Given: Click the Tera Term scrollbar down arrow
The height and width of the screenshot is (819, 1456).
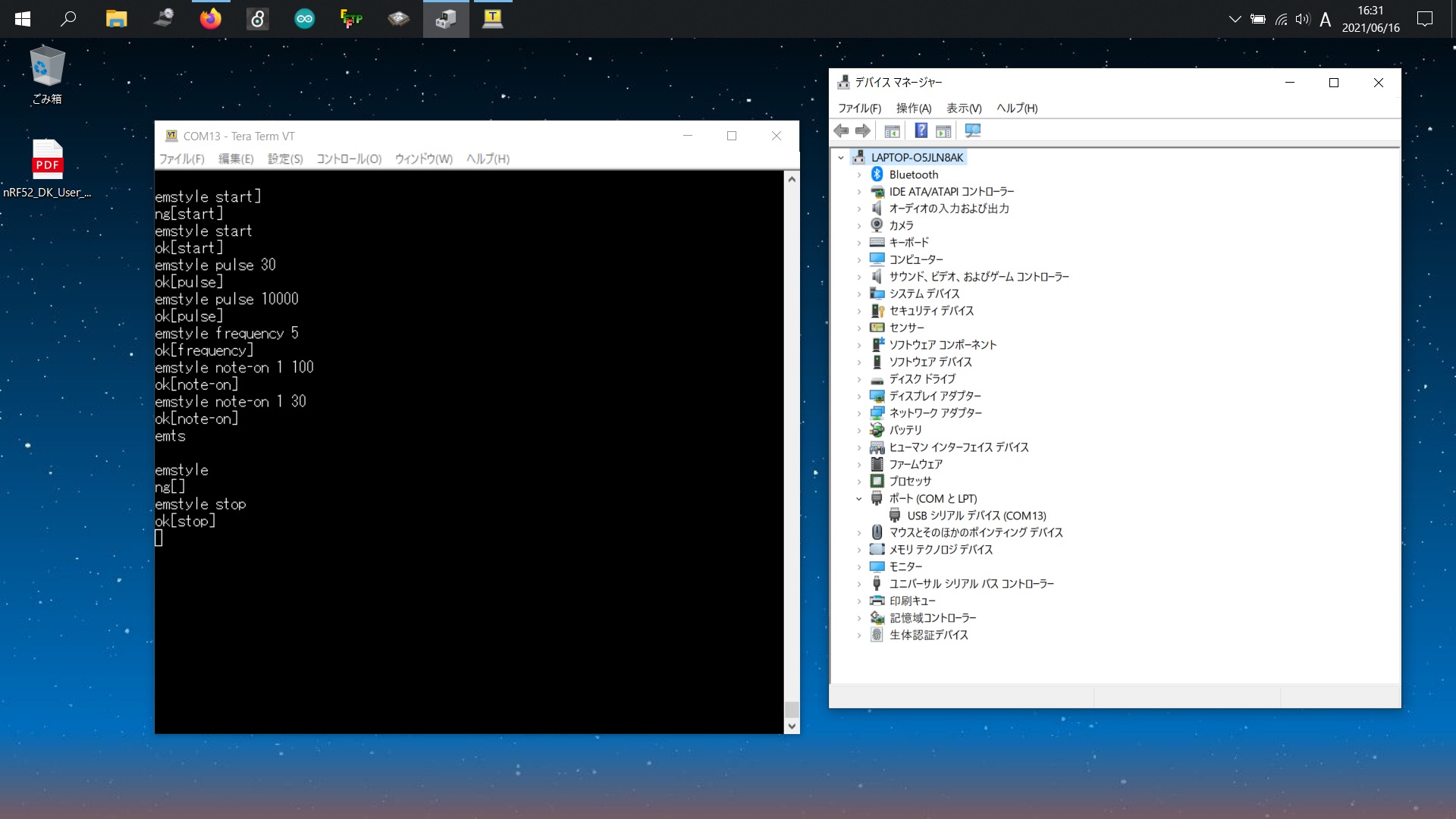Looking at the screenshot, I should pos(792,726).
